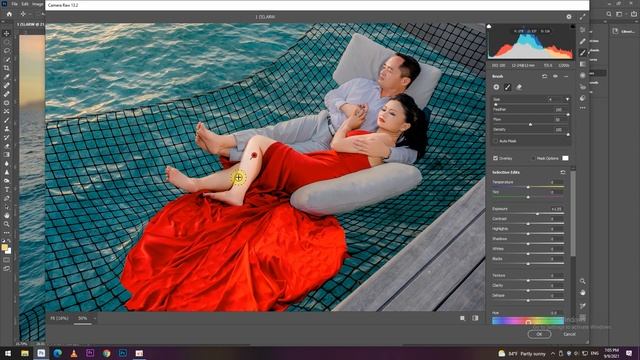Create a new brush adjustment

[496, 87]
